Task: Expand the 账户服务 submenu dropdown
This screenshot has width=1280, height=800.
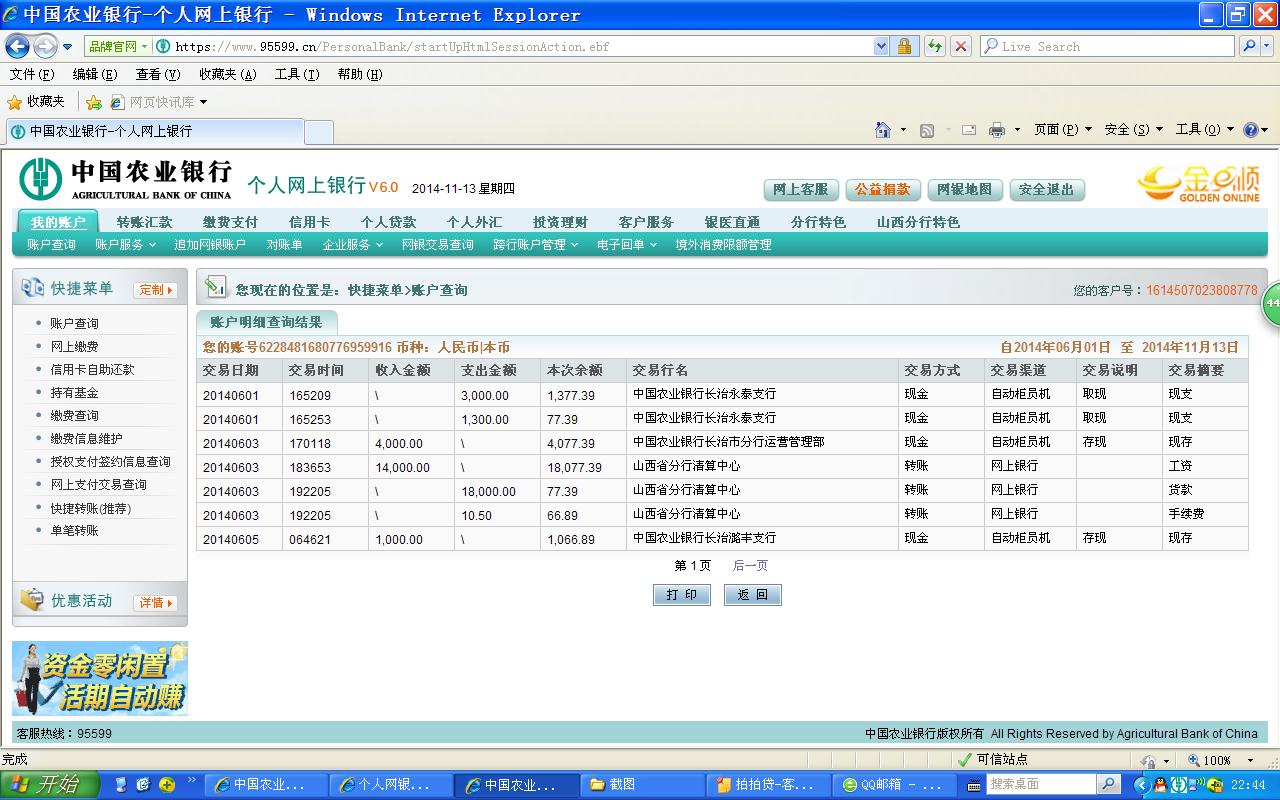Action: (125, 245)
